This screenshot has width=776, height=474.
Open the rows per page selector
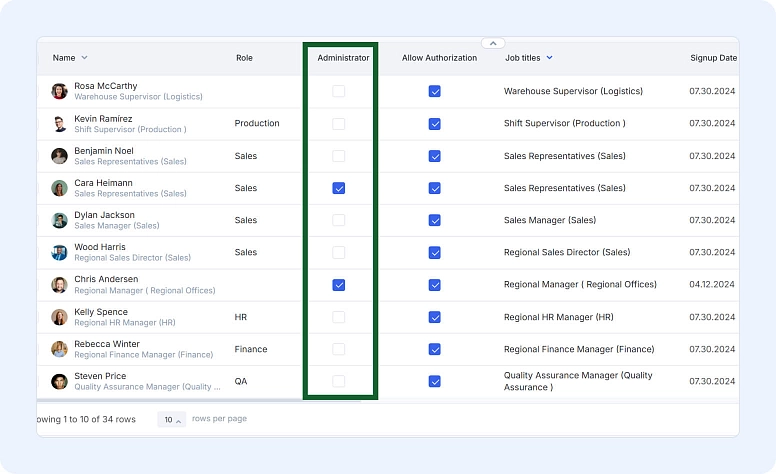pyautogui.click(x=173, y=420)
